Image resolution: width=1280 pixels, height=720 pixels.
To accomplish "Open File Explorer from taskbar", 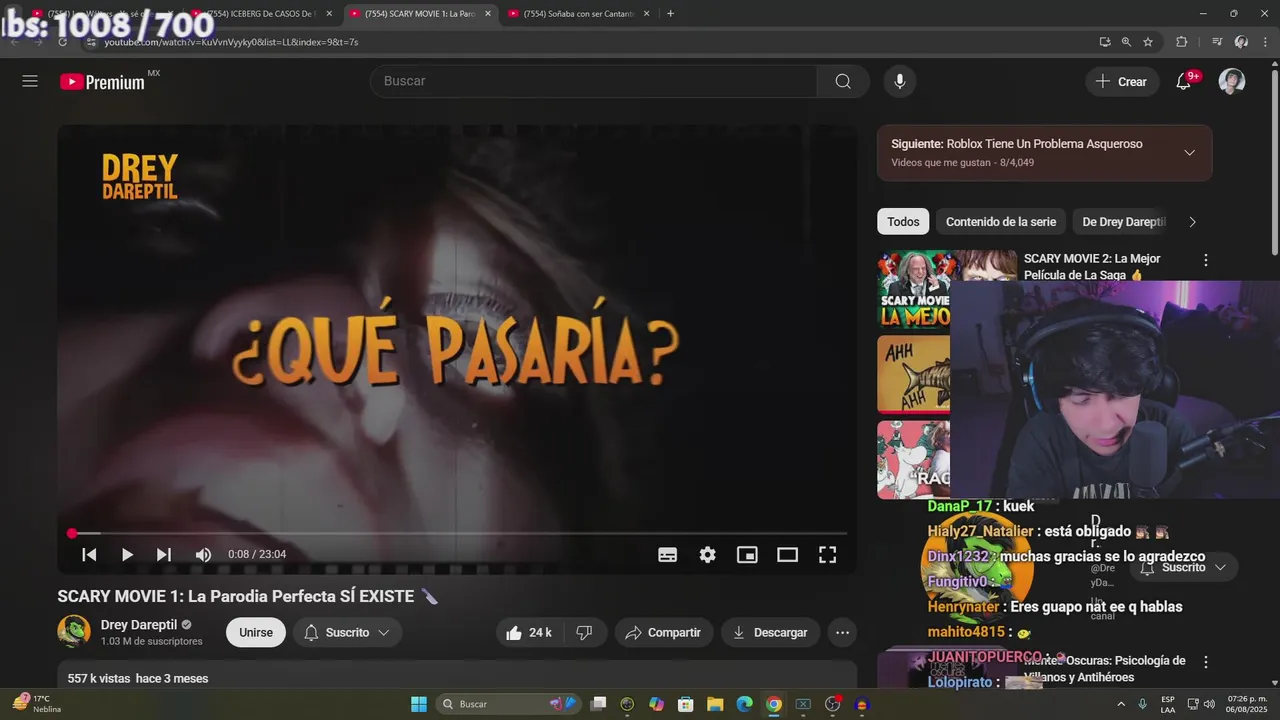I will tap(716, 704).
